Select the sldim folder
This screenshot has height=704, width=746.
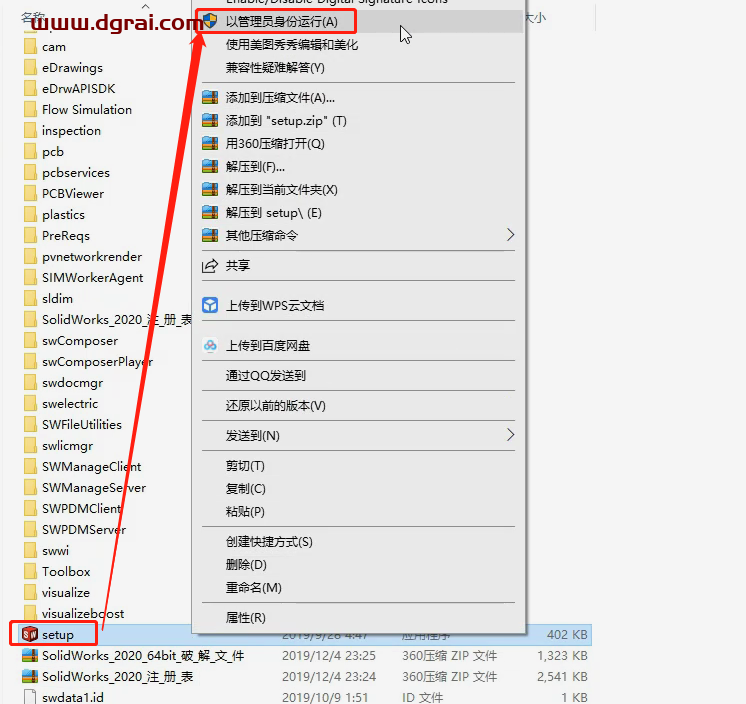point(57,299)
